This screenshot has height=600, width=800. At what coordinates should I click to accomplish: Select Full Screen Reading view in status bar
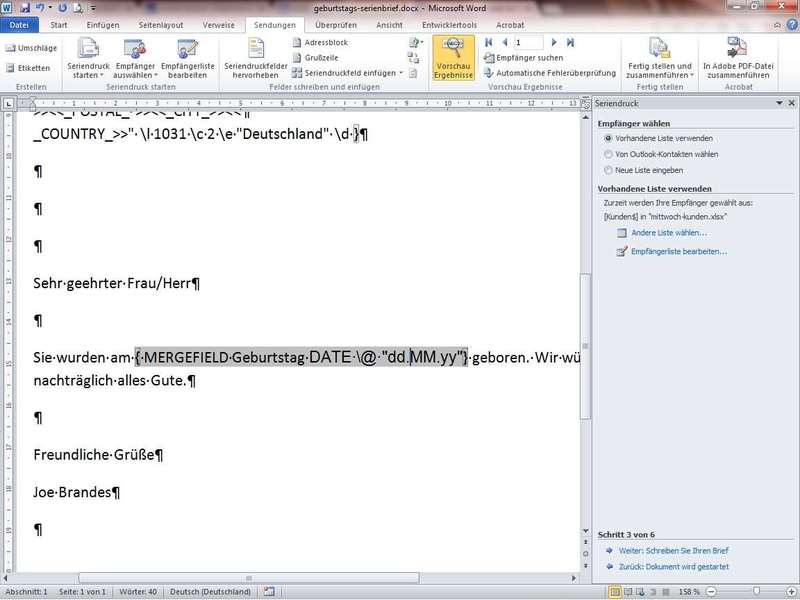point(628,592)
